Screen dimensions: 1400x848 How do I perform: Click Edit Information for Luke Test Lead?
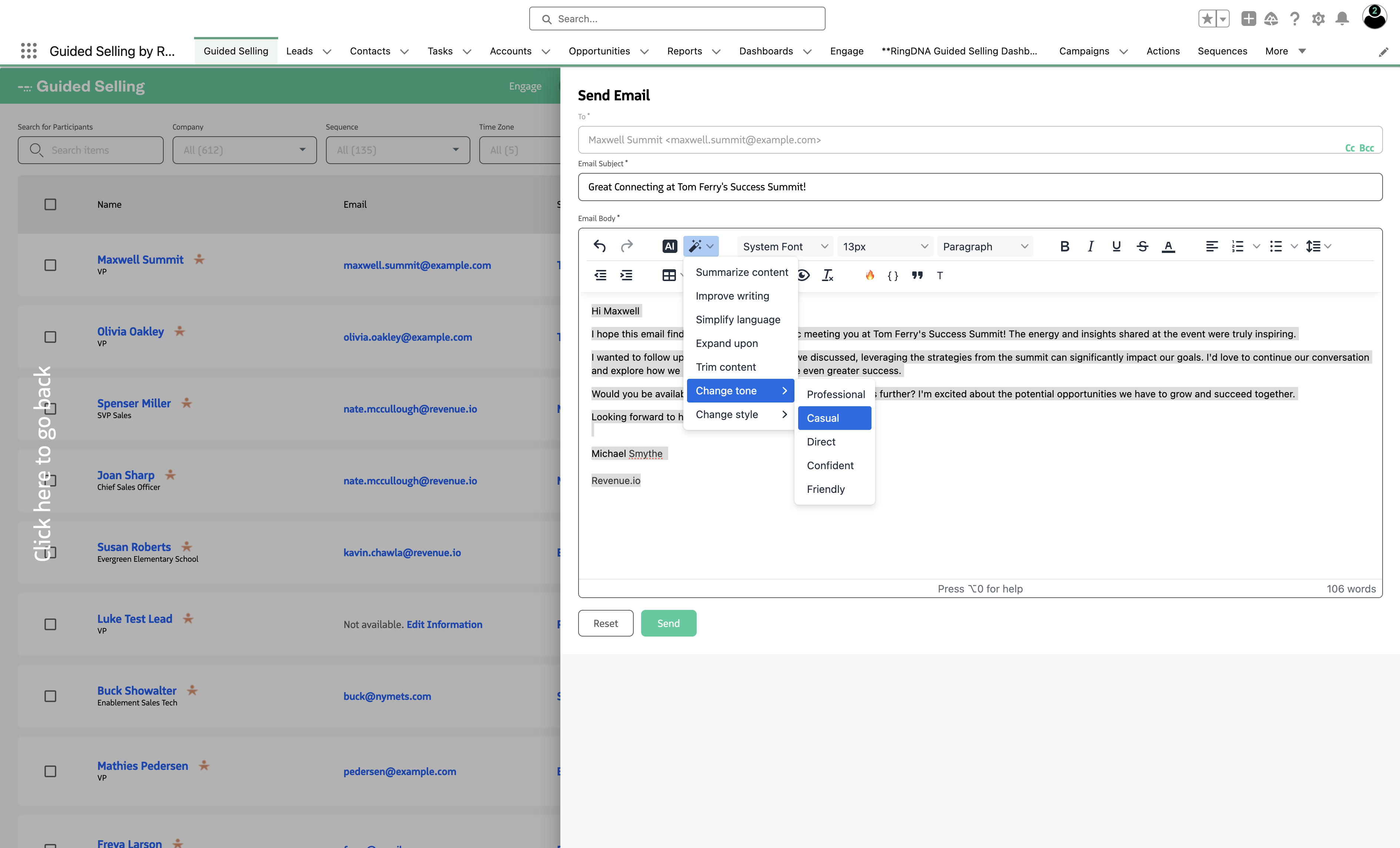click(x=445, y=624)
